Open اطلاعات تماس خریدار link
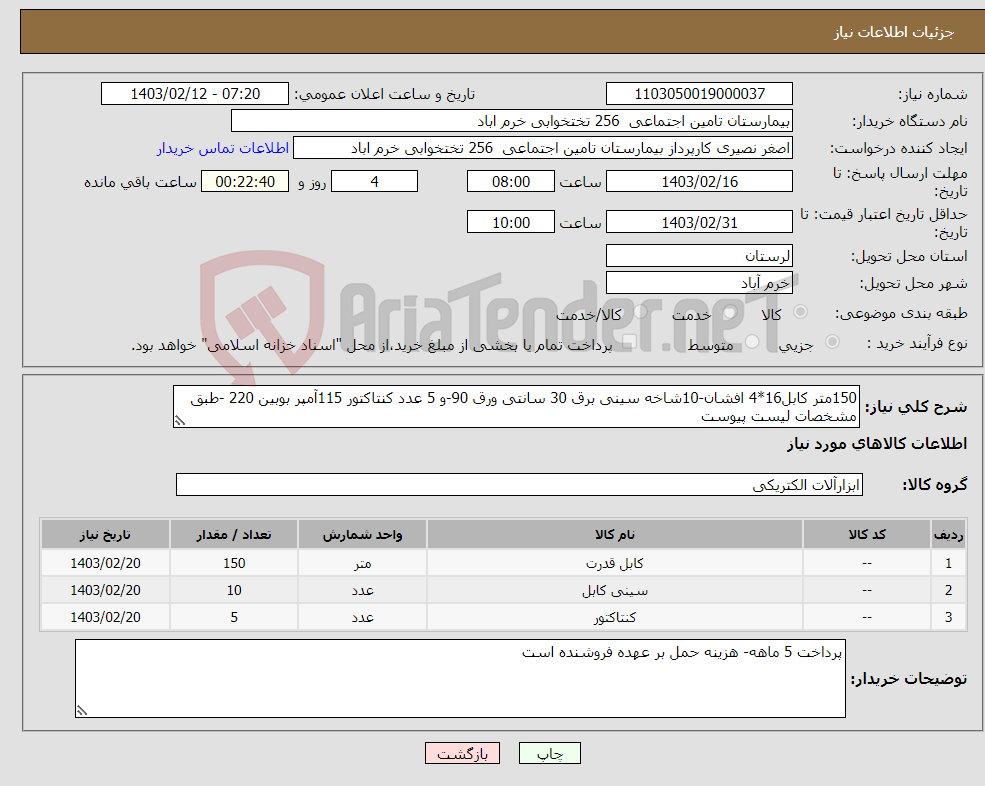The width and height of the screenshot is (985, 786). (223, 148)
